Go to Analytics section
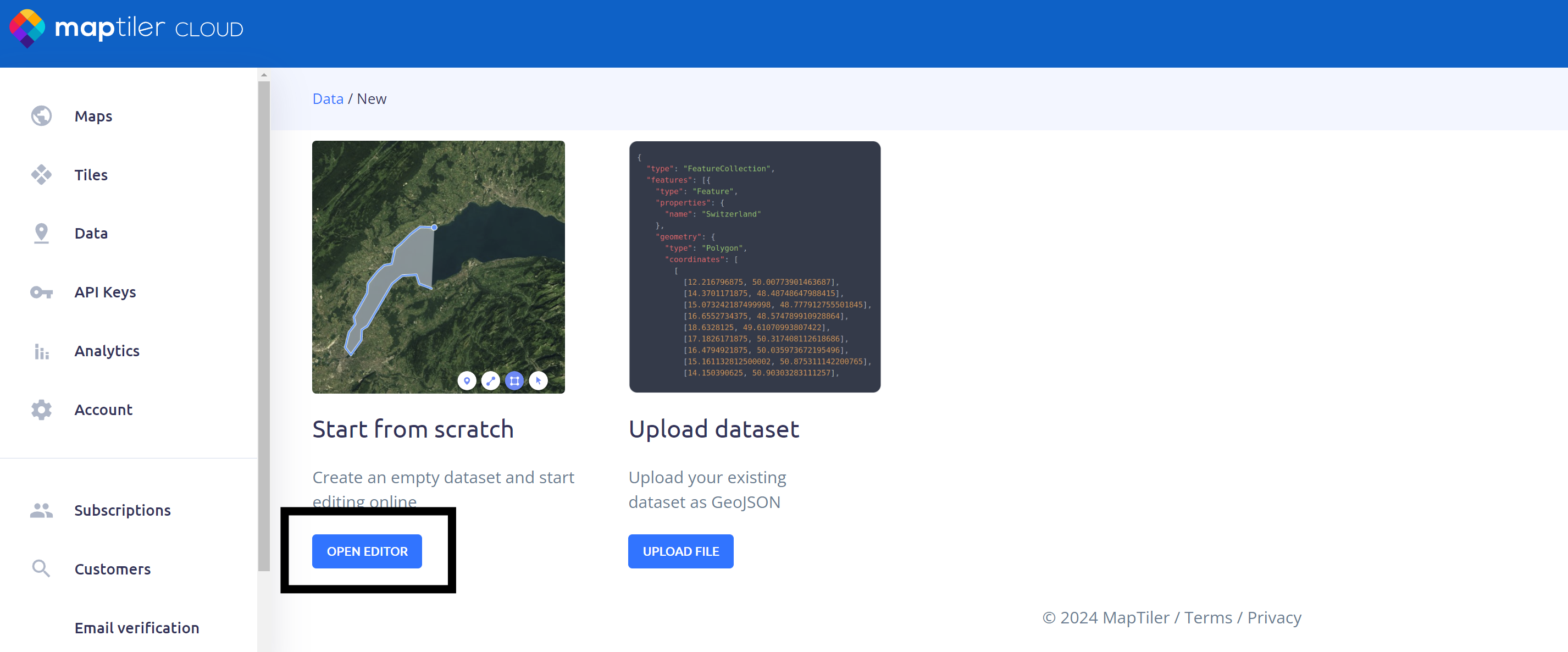This screenshot has width=1568, height=652. point(107,351)
